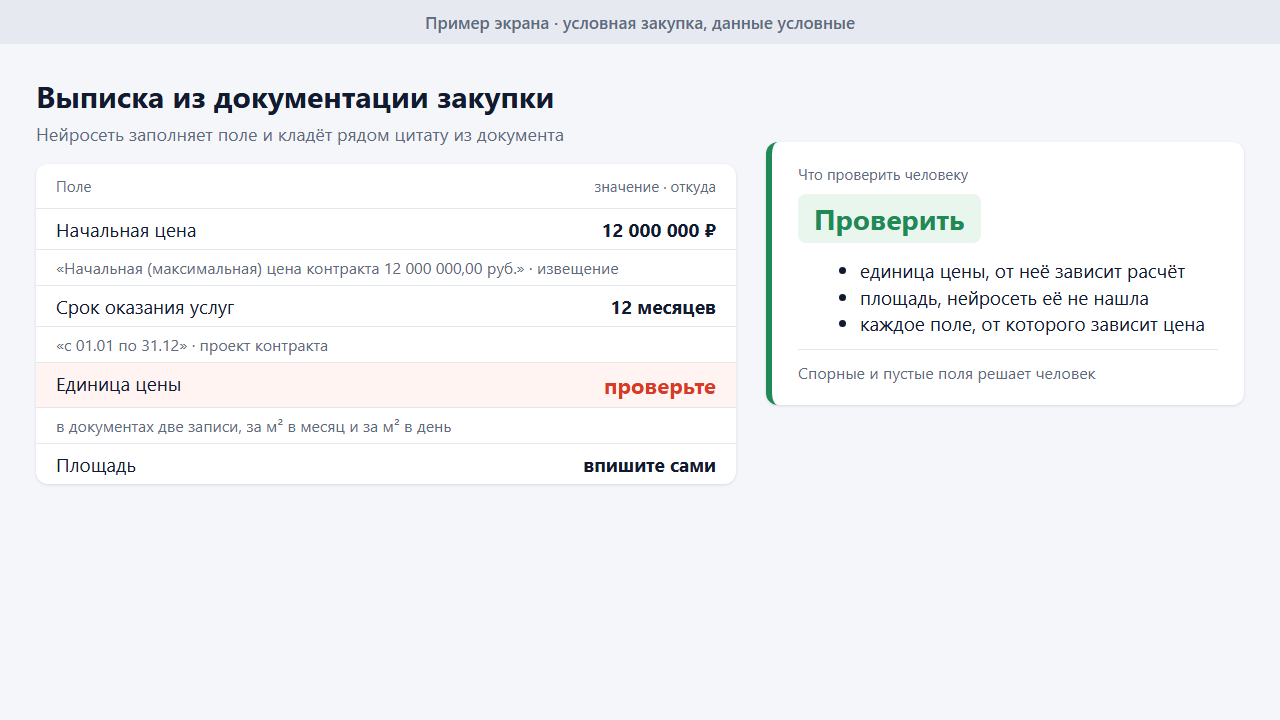Click the banner text "Пример экрана · условная закупка"
Image resolution: width=1280 pixels, height=720 pixels.
pyautogui.click(x=566, y=23)
